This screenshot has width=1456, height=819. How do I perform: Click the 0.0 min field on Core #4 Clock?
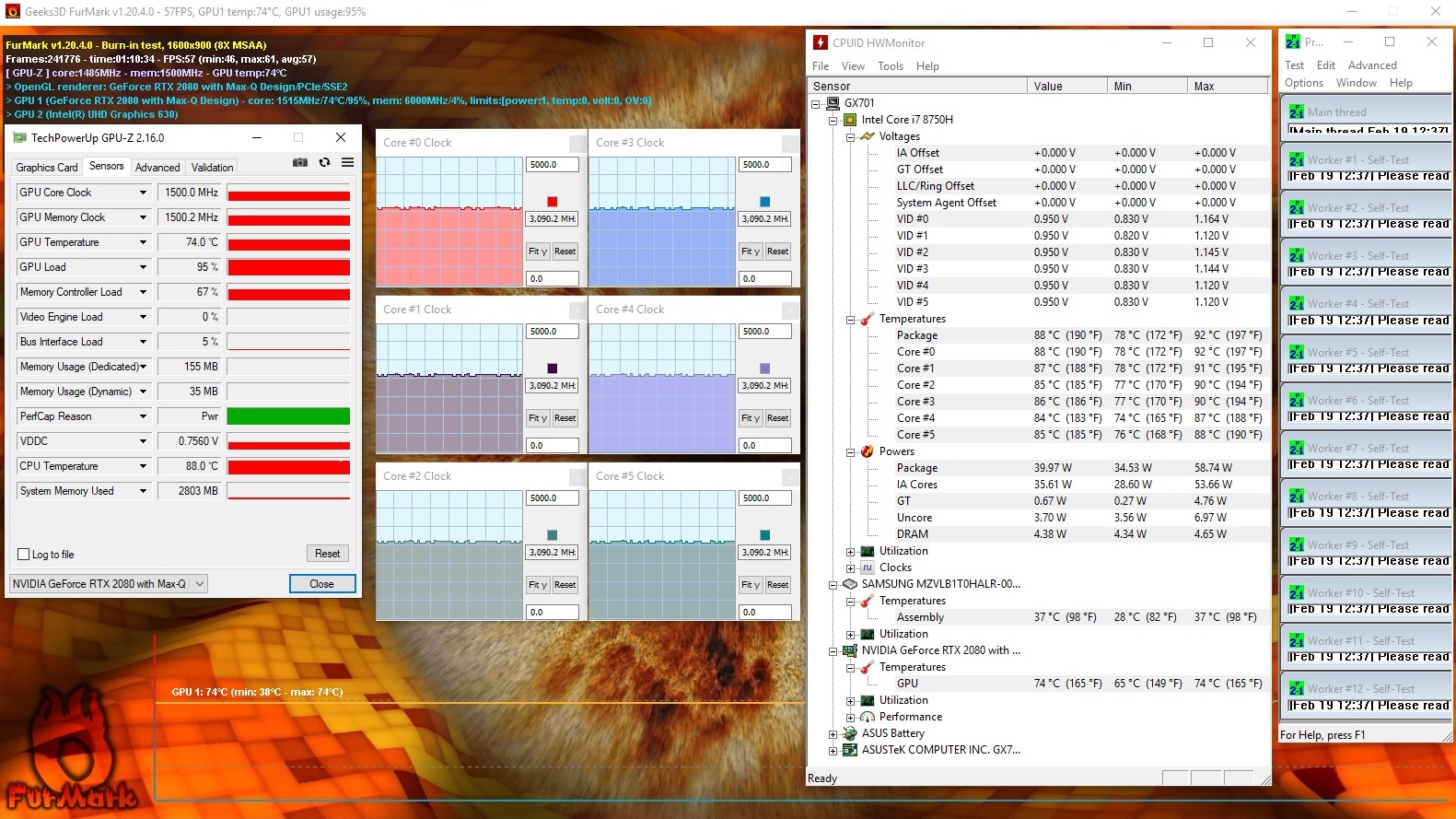click(765, 446)
